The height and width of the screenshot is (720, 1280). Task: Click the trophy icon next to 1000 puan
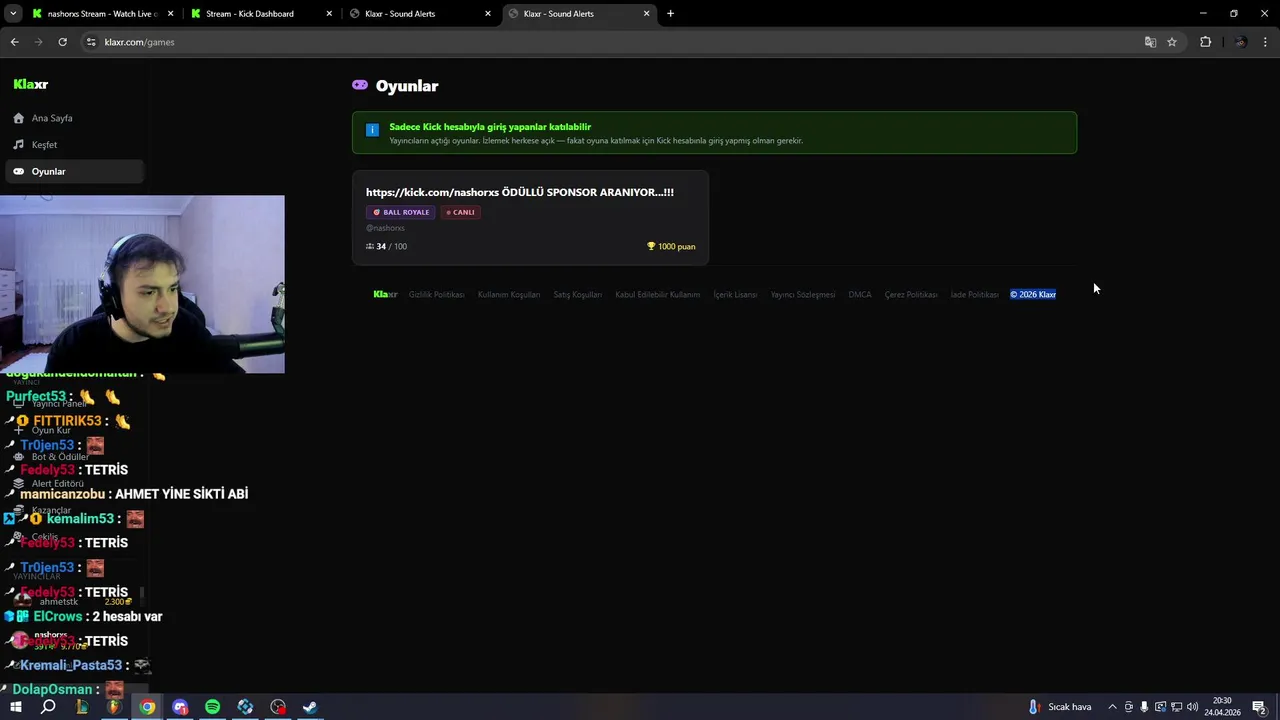(x=651, y=246)
